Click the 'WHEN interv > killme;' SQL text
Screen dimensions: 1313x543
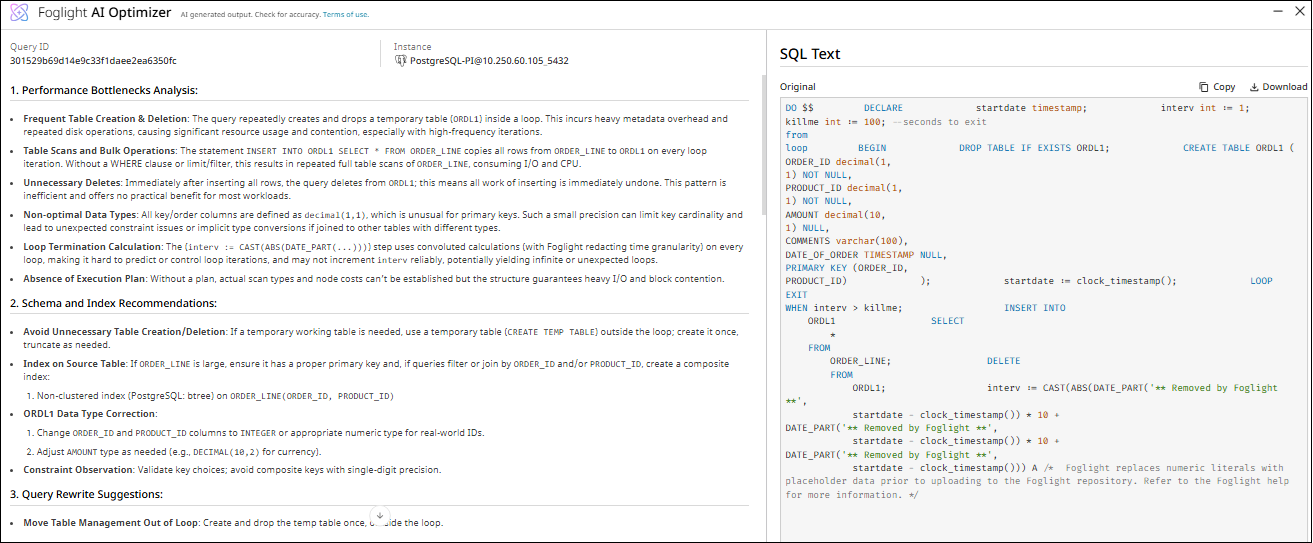[845, 308]
